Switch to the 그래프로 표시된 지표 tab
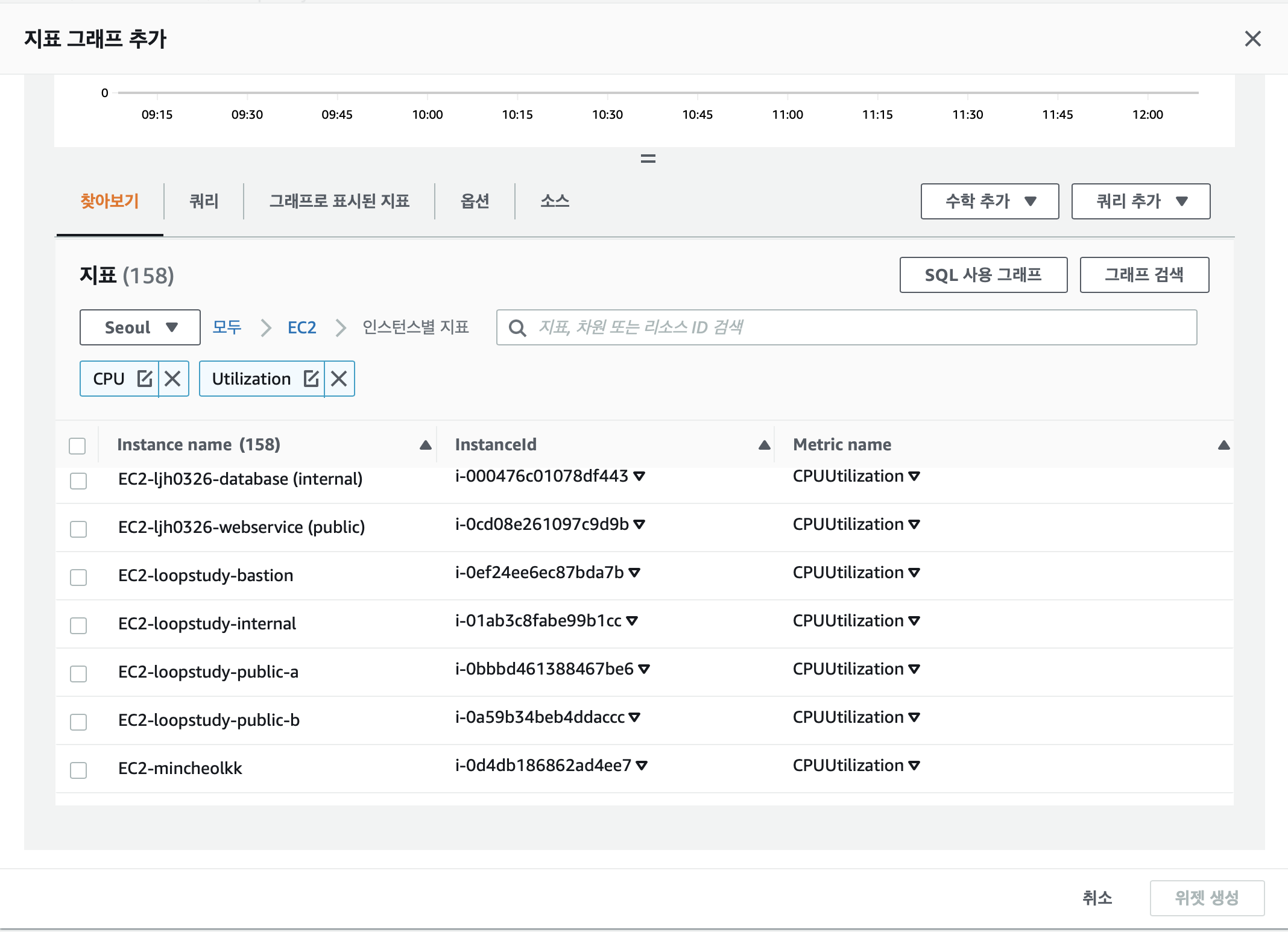The width and height of the screenshot is (1288, 932). 339,201
